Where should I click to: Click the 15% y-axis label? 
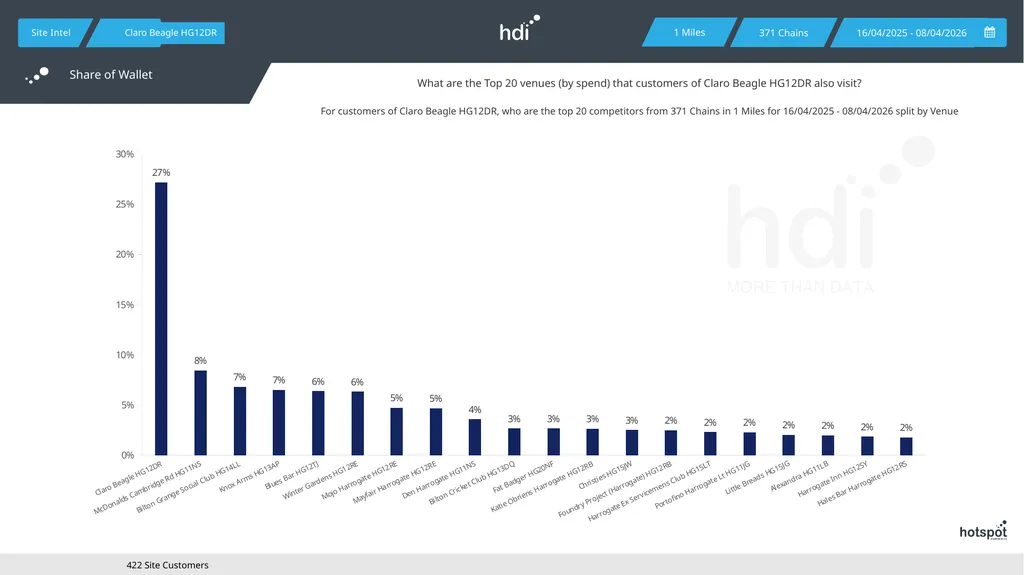pyautogui.click(x=125, y=304)
